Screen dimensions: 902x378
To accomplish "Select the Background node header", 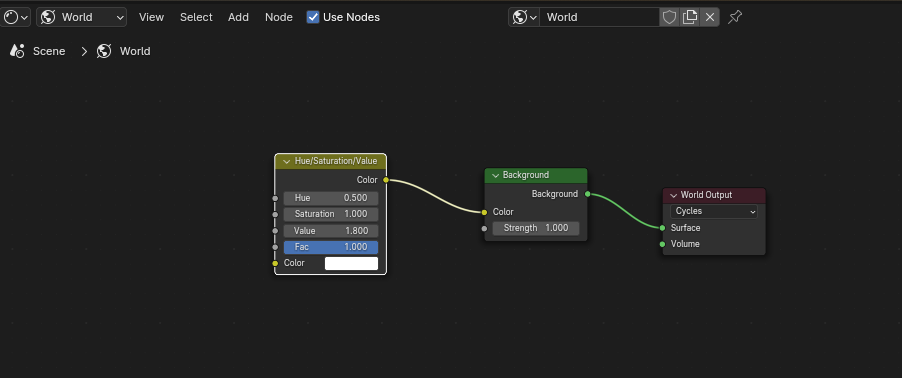I will point(536,175).
